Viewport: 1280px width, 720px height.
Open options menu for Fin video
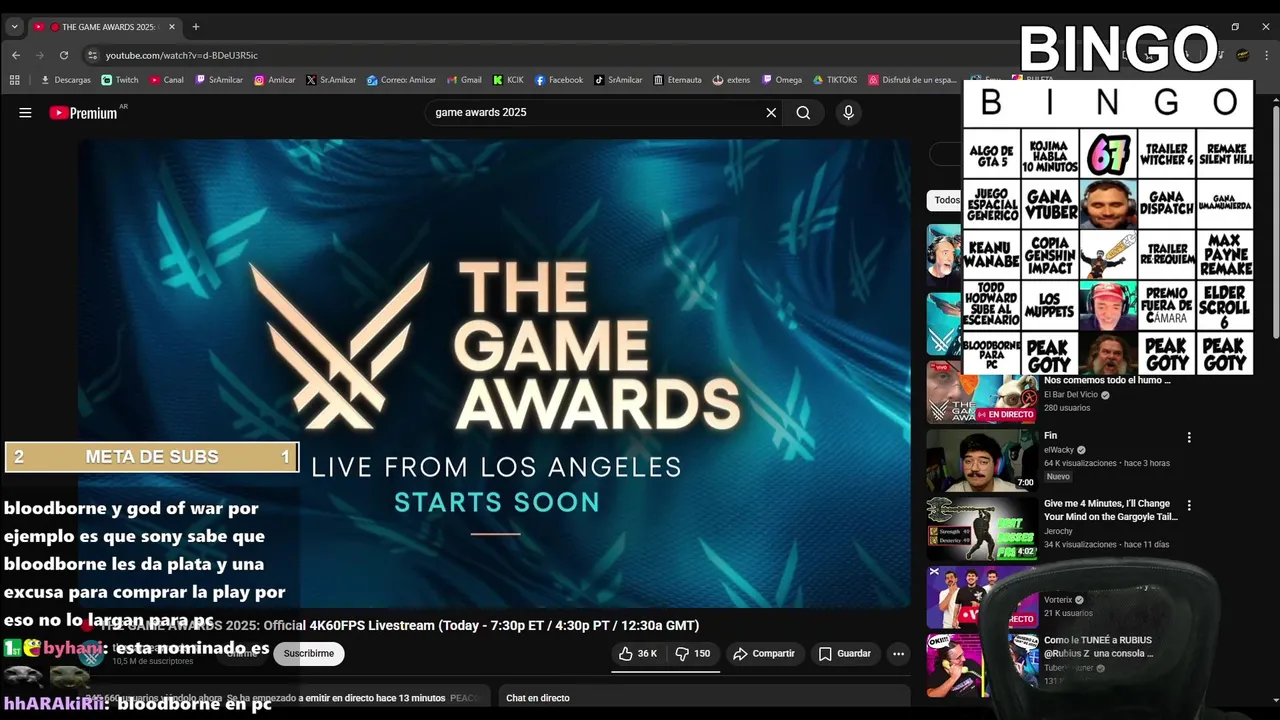(x=1189, y=437)
